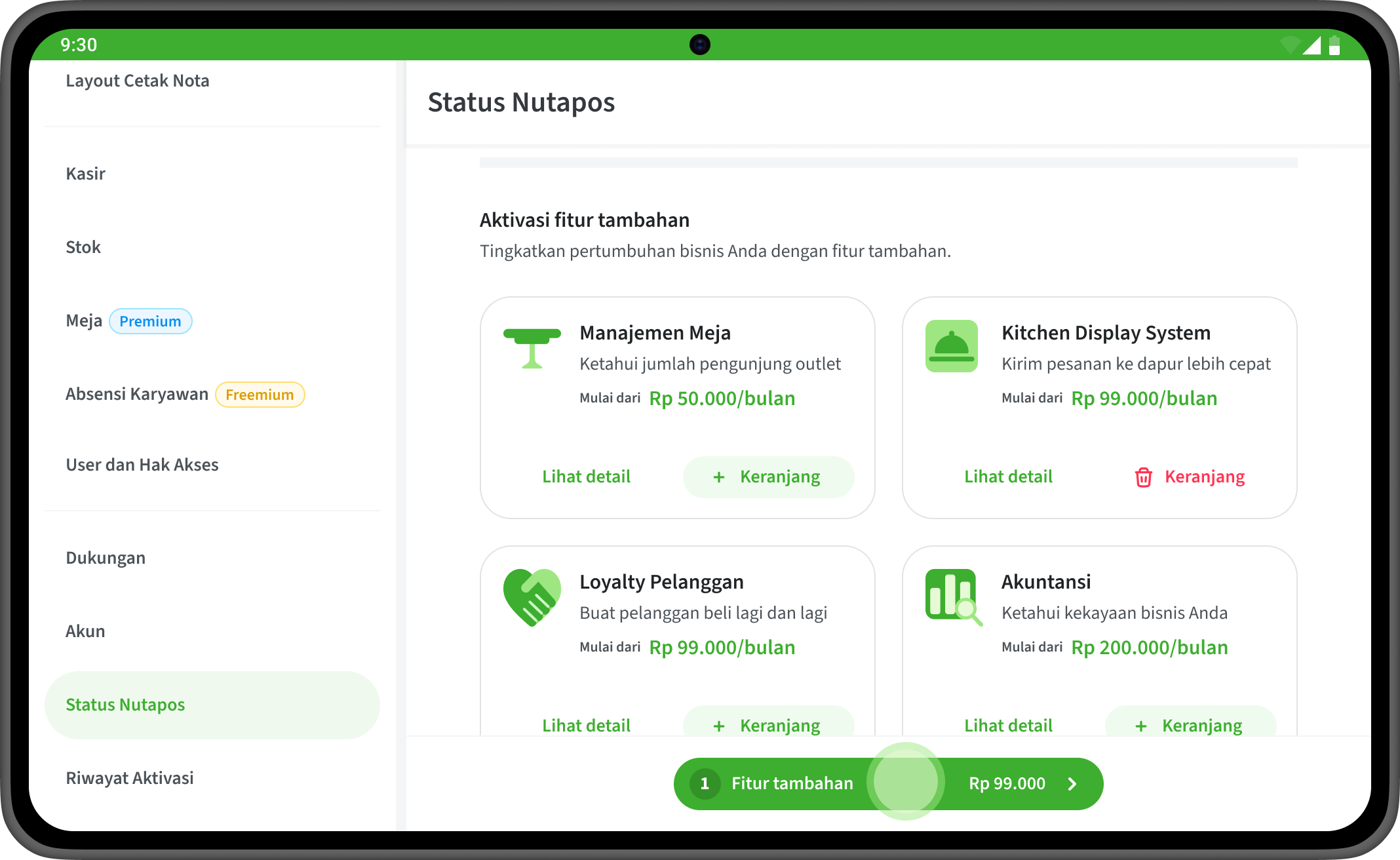Tap the battery icon in status bar
This screenshot has height=860, width=1400.
coord(1334,45)
